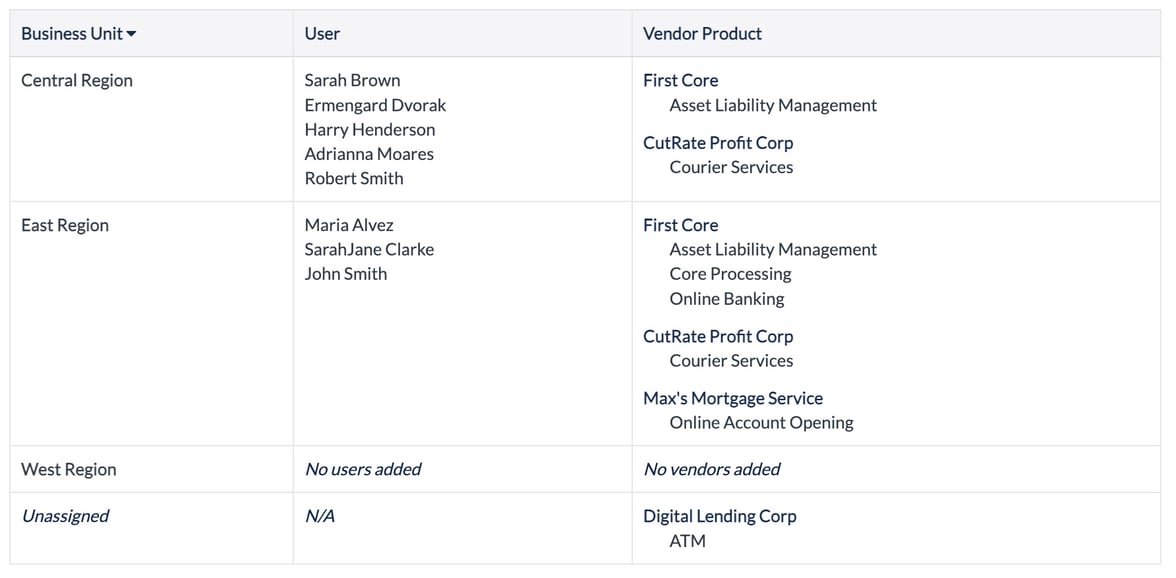Open First Core vendor in Central Region

680,81
